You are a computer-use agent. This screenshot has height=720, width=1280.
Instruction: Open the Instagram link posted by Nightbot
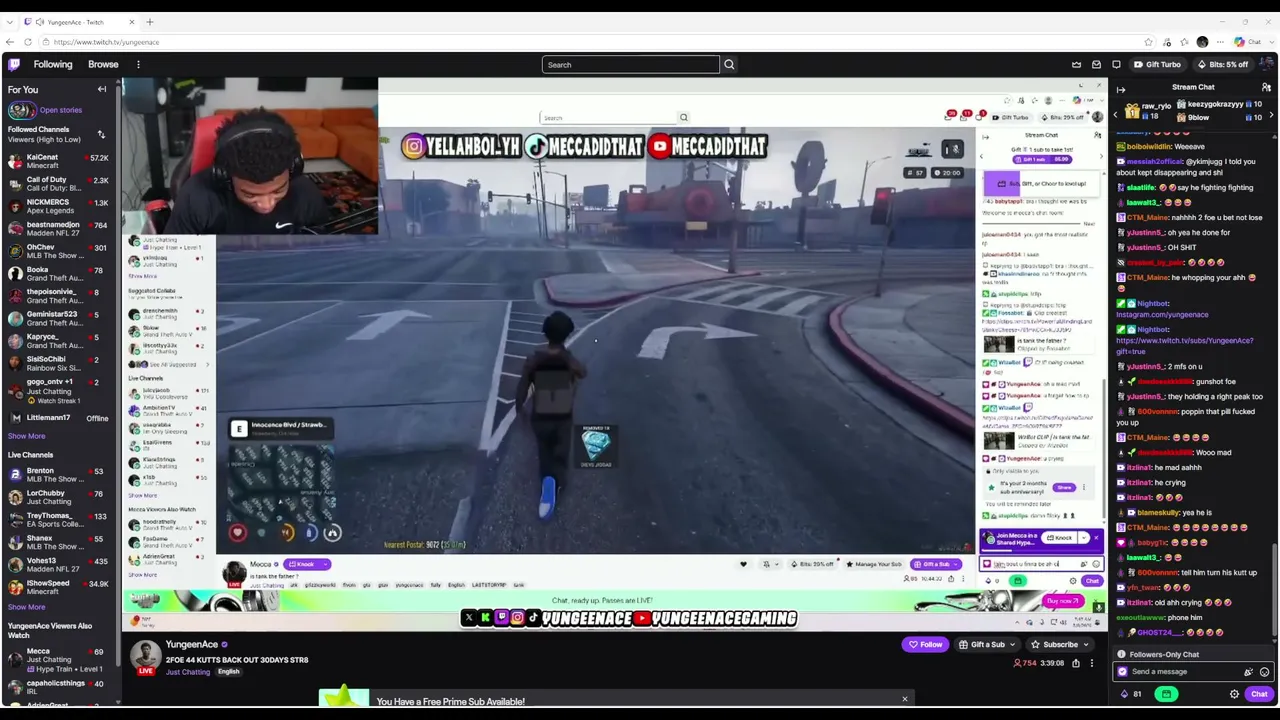click(x=1162, y=315)
